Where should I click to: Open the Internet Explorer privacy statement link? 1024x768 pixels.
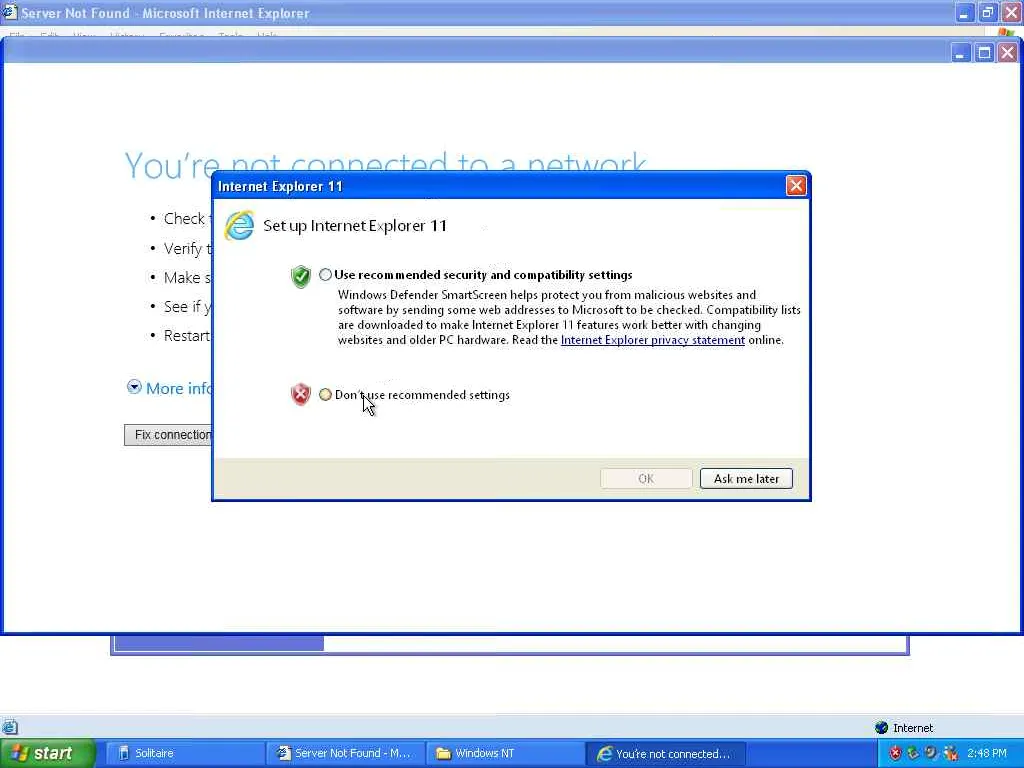[652, 340]
